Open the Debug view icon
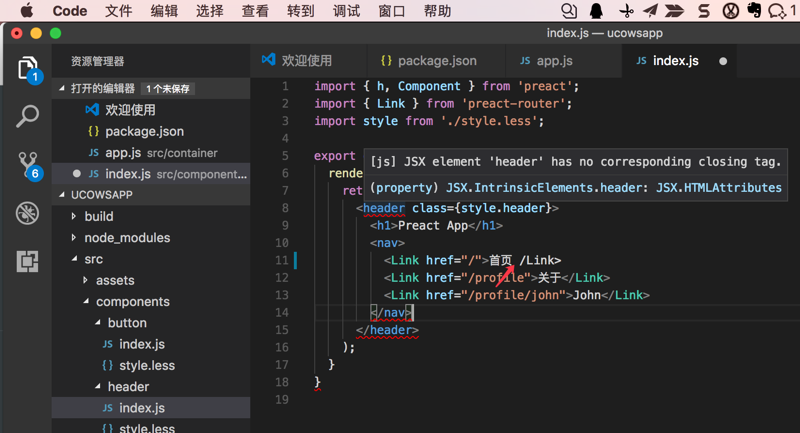The image size is (800, 433). 27,213
